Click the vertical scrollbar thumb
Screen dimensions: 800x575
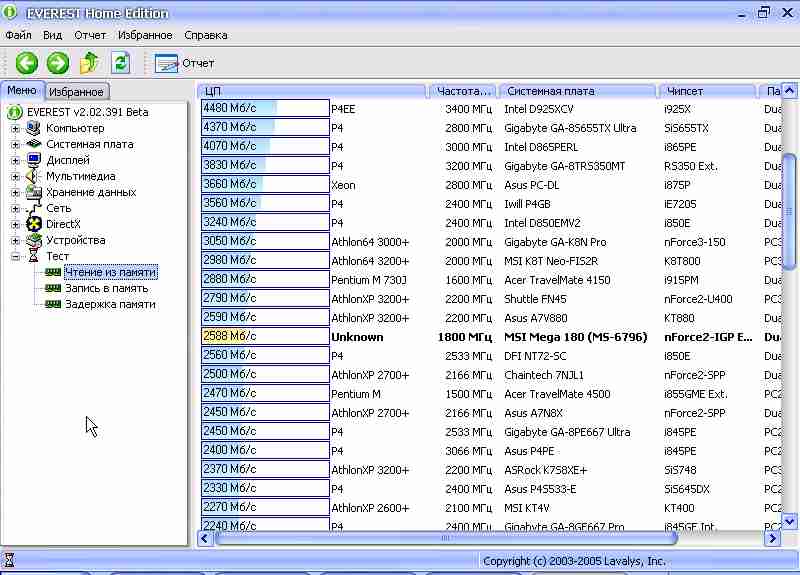(x=790, y=211)
